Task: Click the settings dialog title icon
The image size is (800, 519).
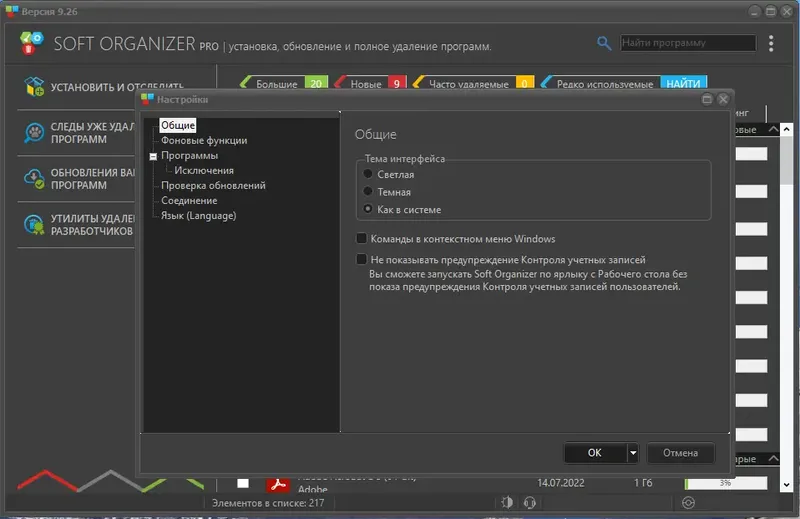Action: (147, 99)
